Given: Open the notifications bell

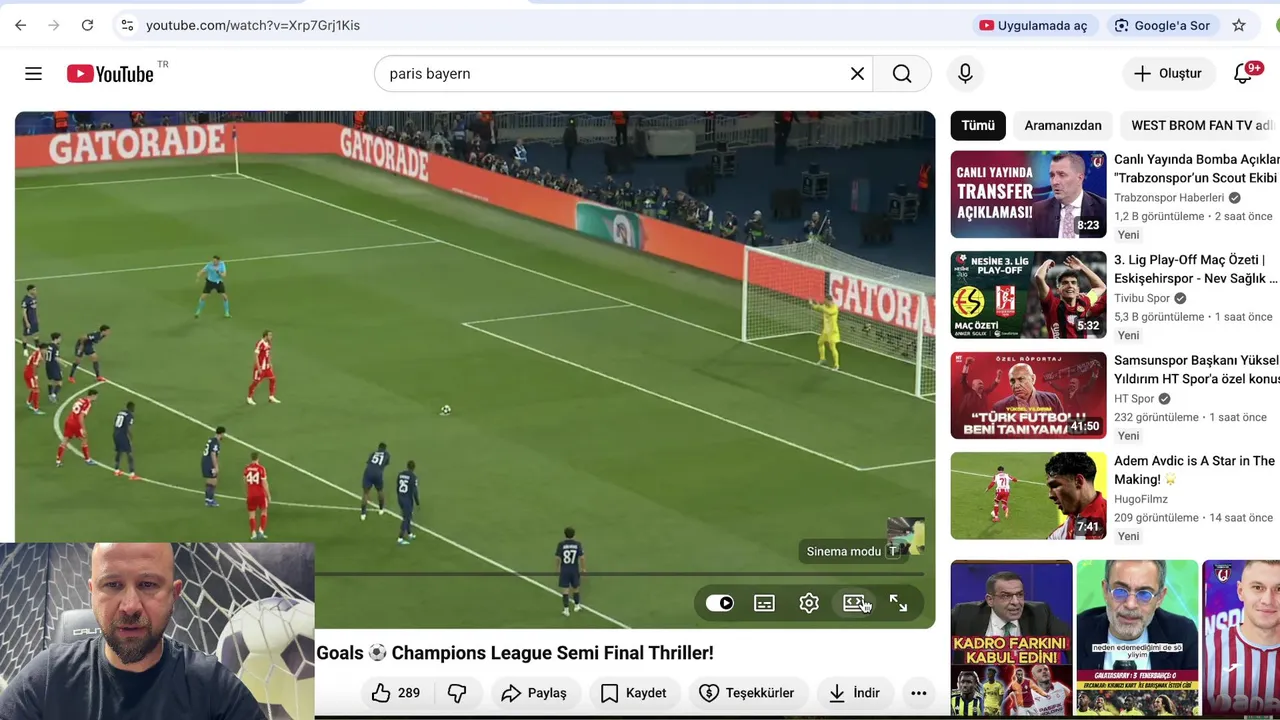Looking at the screenshot, I should [1243, 74].
